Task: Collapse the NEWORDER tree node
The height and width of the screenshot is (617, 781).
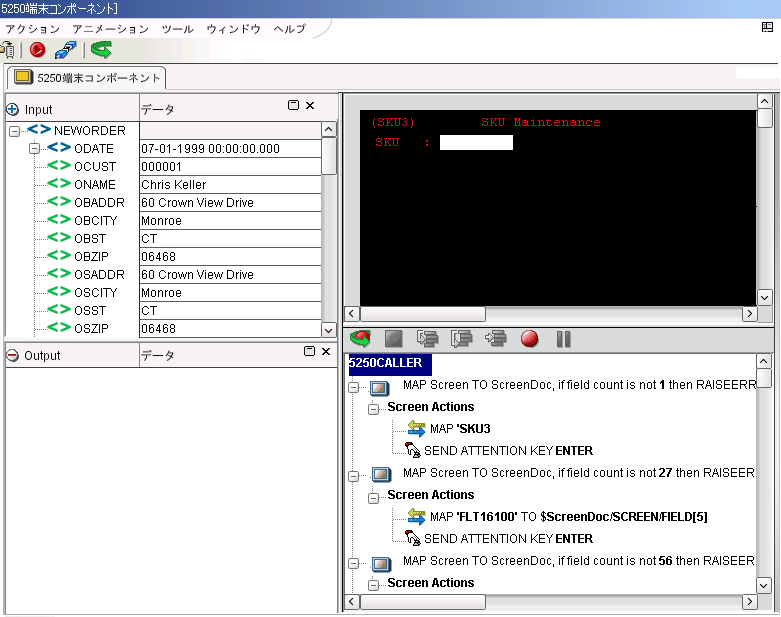Action: point(14,131)
